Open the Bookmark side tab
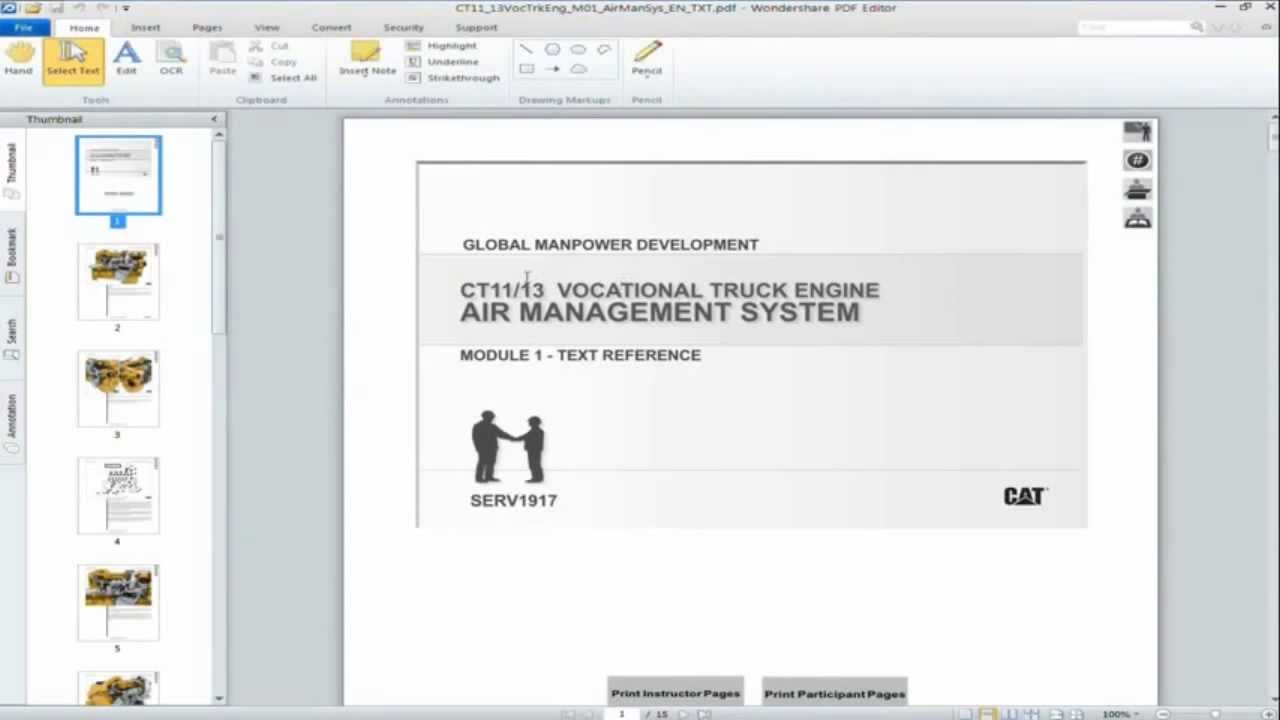 click(12, 255)
